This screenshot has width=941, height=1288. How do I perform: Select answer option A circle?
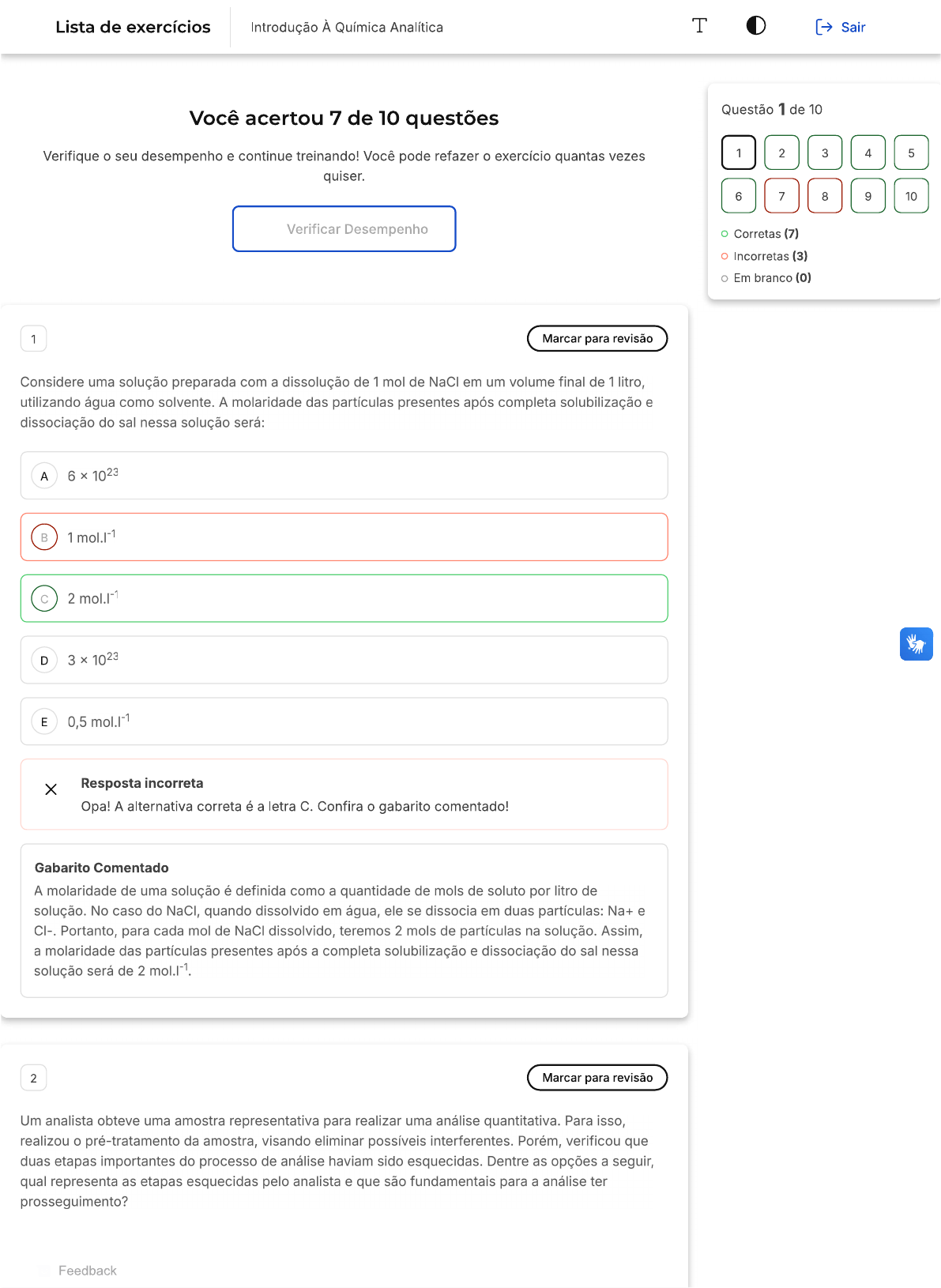(44, 476)
